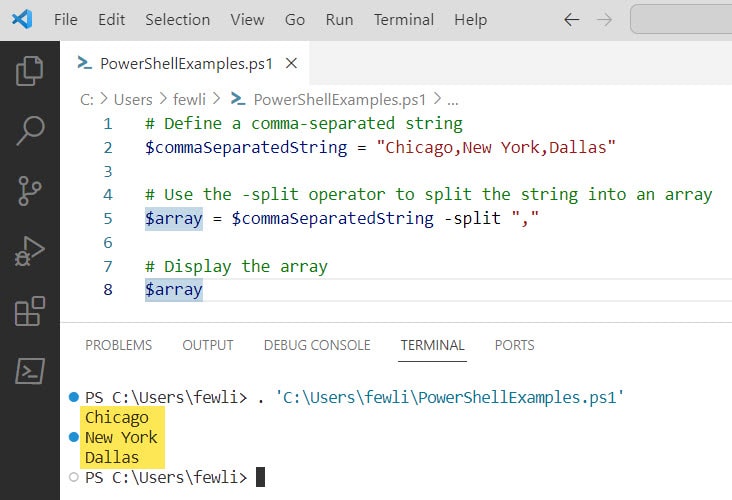Open the File menu

coord(66,20)
